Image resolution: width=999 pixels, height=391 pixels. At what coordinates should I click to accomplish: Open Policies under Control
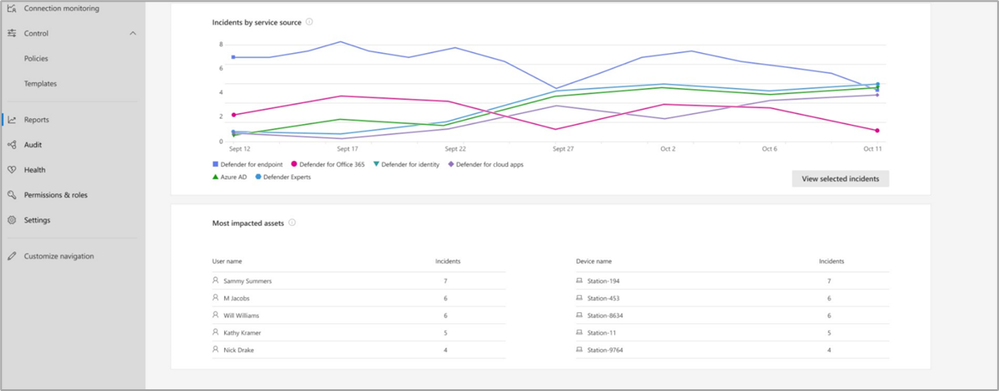[36, 59]
